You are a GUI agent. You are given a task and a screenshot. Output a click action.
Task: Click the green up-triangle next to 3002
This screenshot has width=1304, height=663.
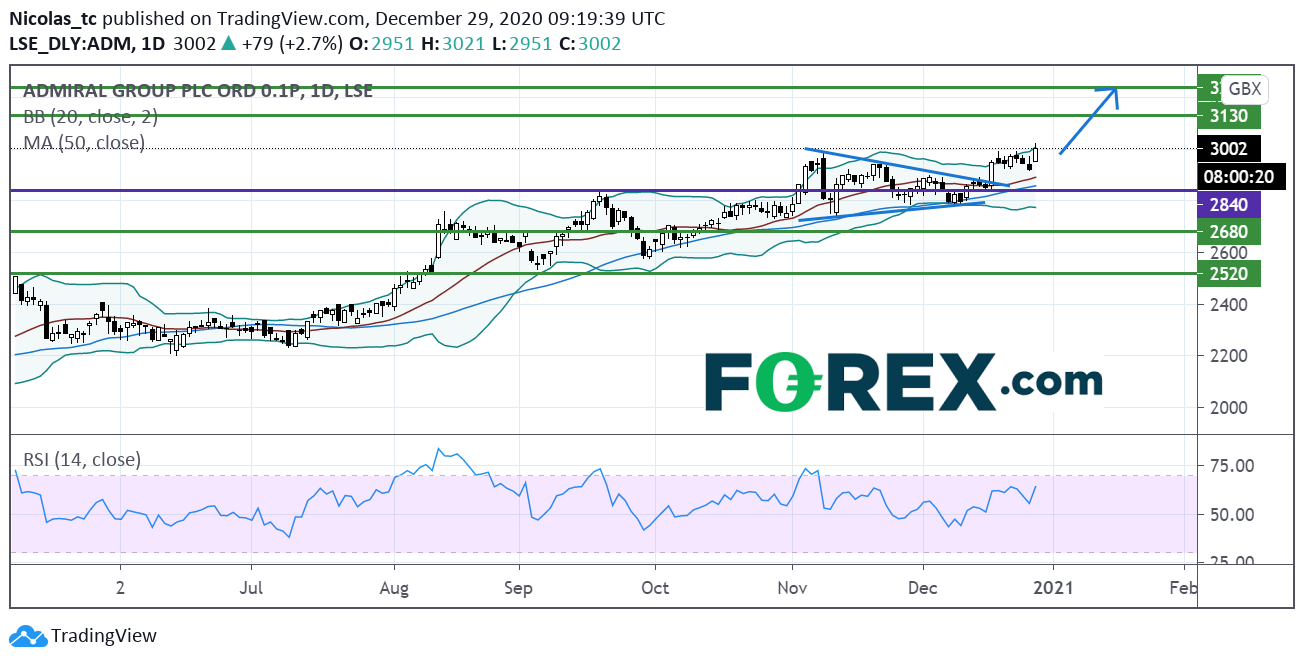tap(228, 43)
